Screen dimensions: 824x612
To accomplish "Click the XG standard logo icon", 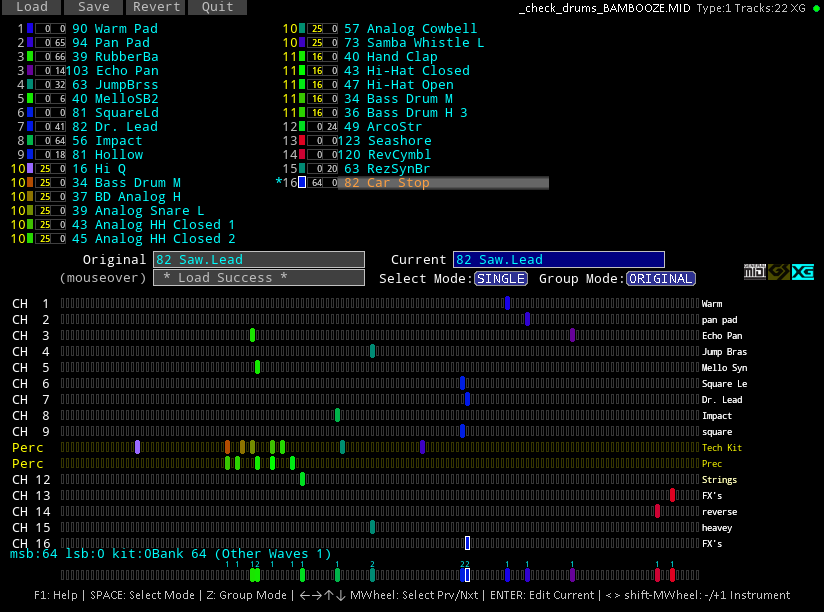I will tap(802, 272).
